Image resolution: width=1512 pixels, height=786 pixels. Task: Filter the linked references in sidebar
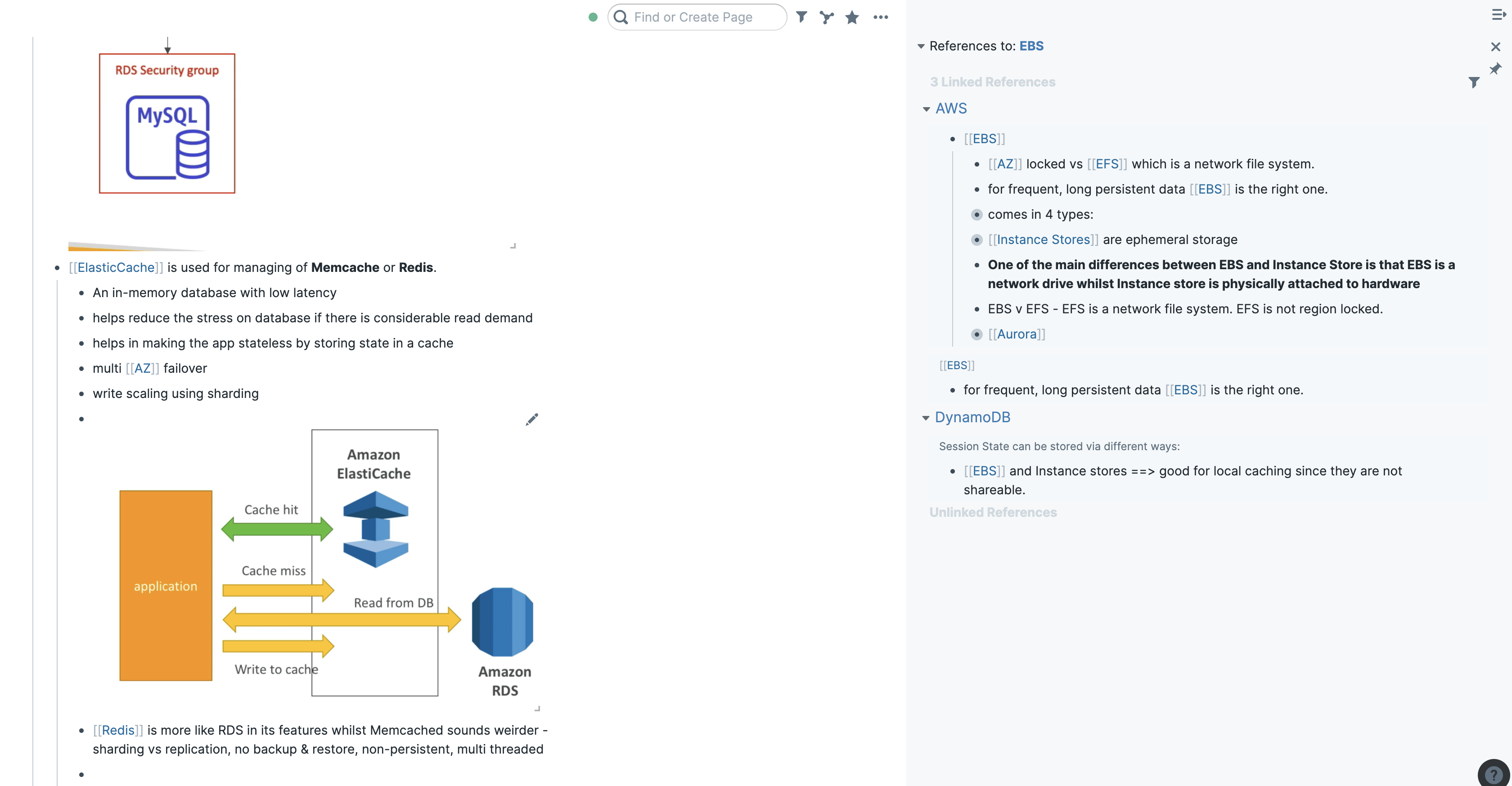coord(1474,82)
